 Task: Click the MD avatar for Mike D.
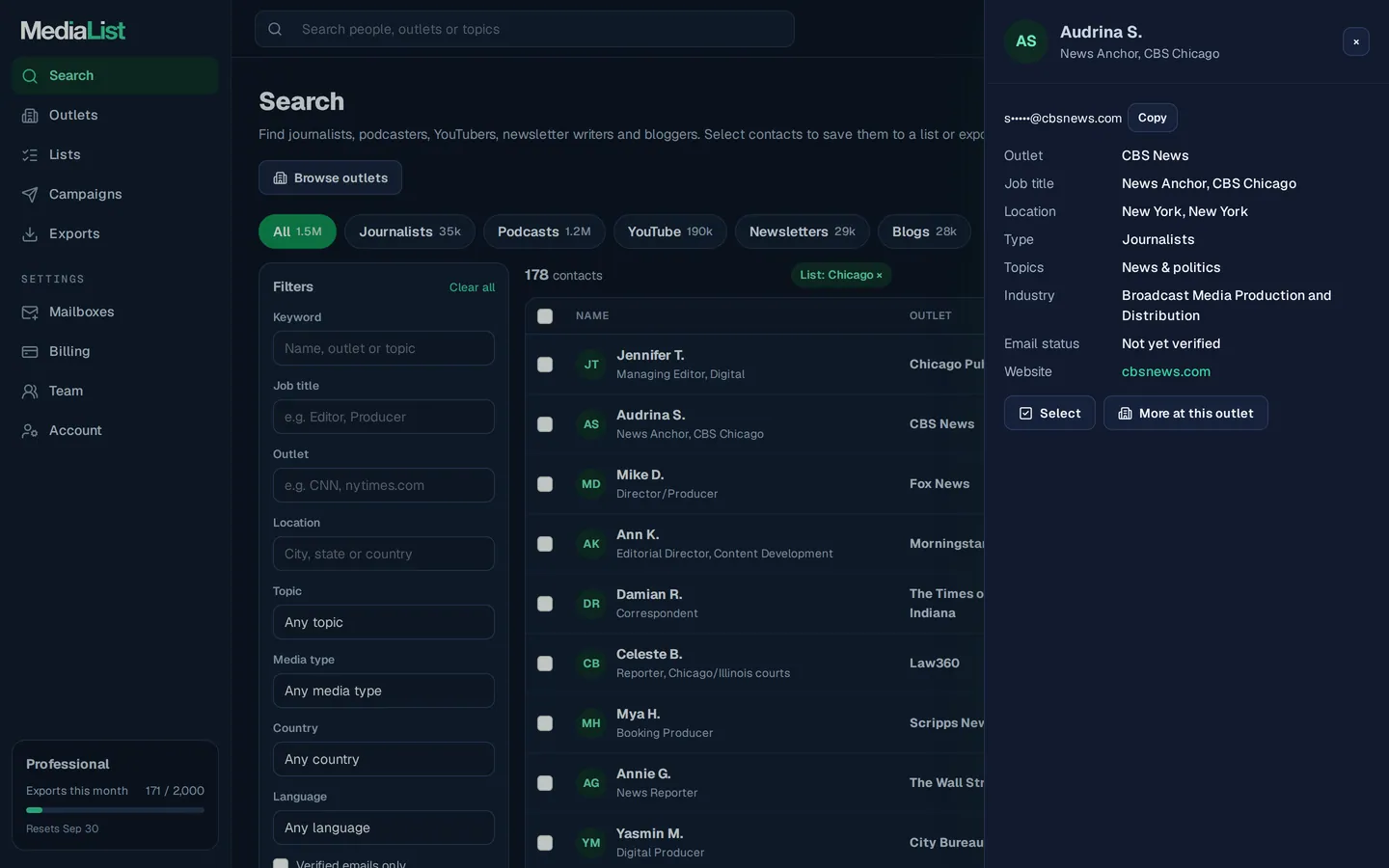click(x=591, y=484)
